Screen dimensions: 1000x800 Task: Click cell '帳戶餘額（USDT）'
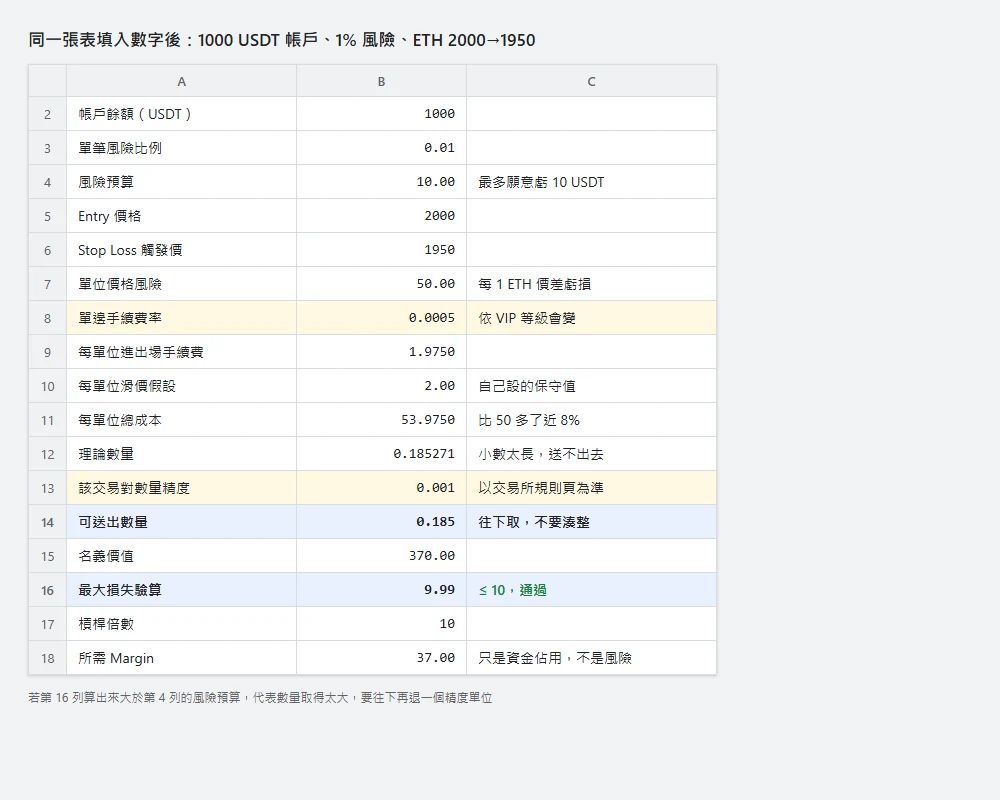(x=182, y=114)
